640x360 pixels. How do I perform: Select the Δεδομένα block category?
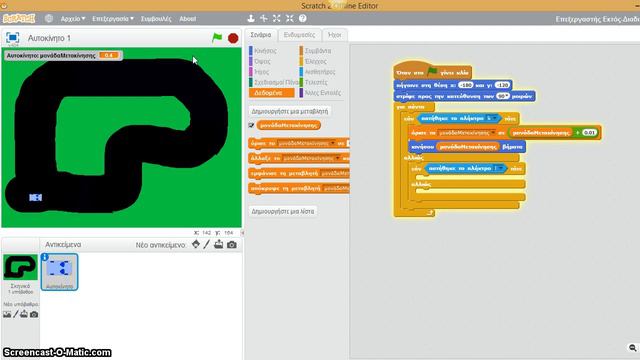click(x=271, y=93)
